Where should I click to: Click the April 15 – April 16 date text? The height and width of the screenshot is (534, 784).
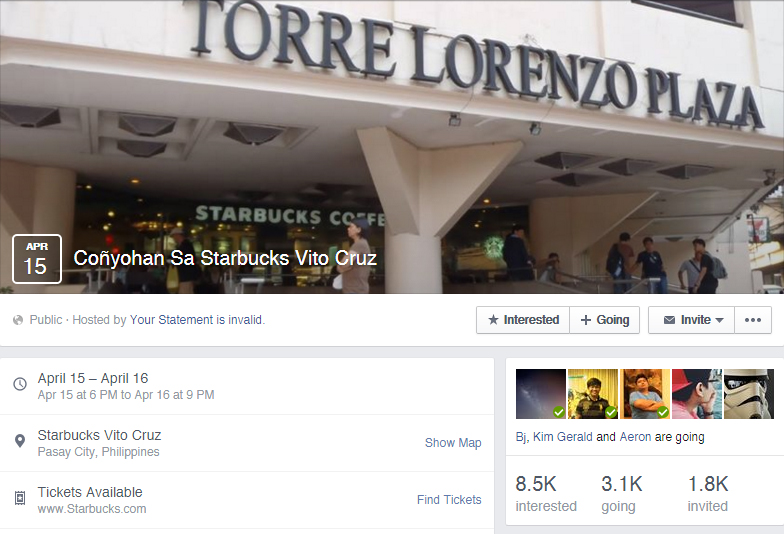(93, 378)
